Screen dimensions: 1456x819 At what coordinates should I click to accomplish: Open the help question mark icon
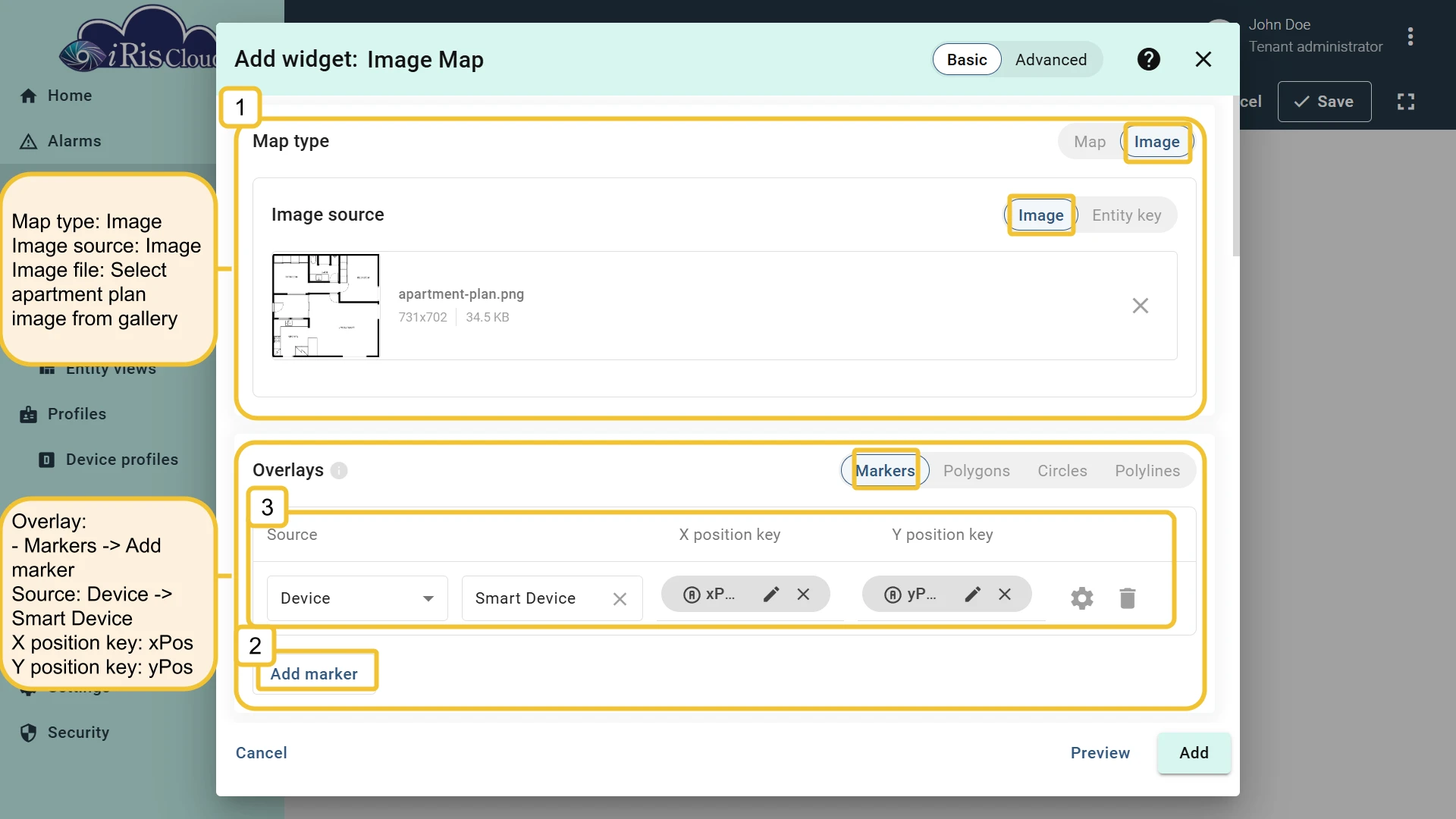[x=1149, y=59]
